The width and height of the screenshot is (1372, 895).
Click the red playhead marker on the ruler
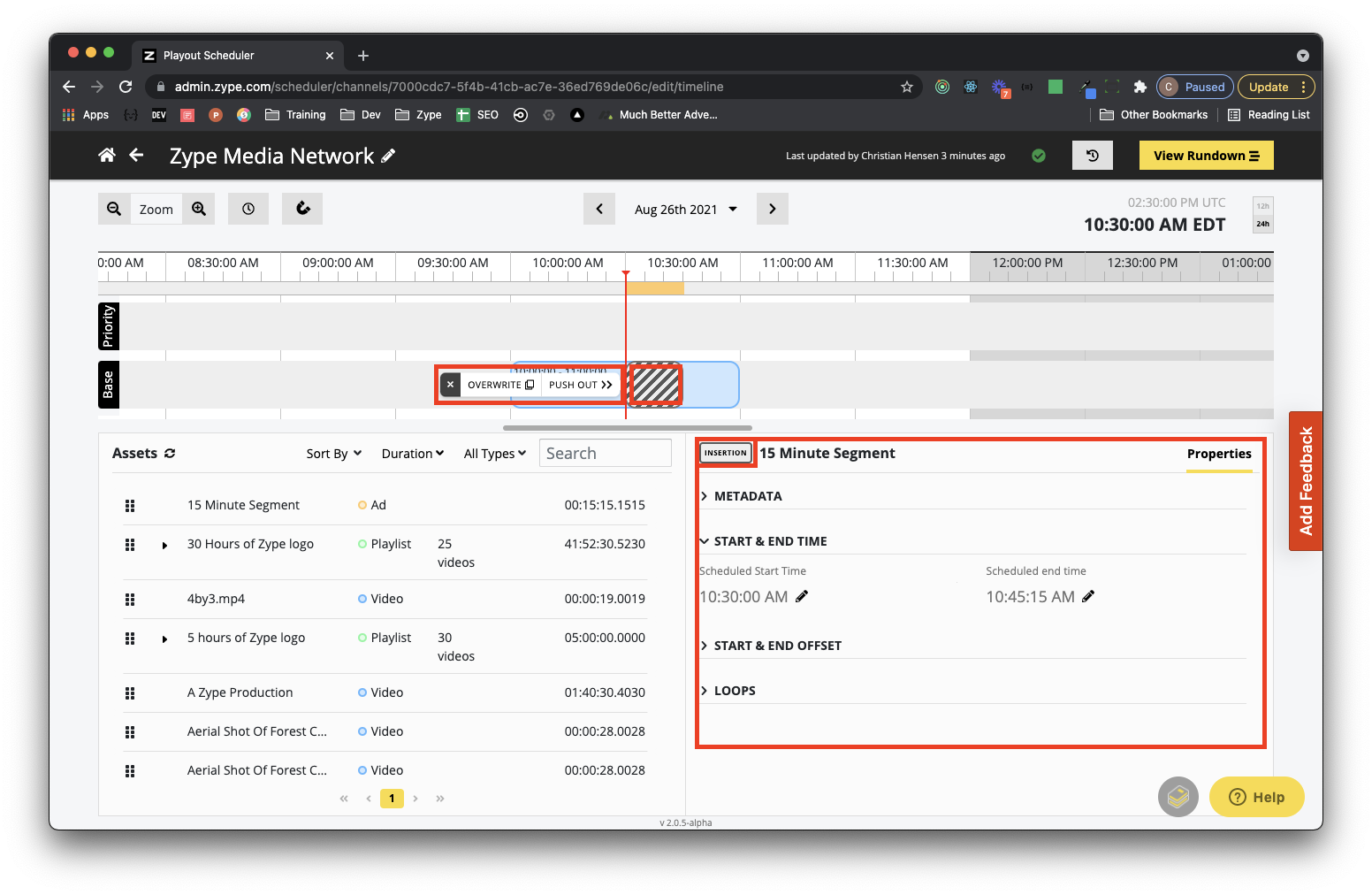(x=626, y=273)
